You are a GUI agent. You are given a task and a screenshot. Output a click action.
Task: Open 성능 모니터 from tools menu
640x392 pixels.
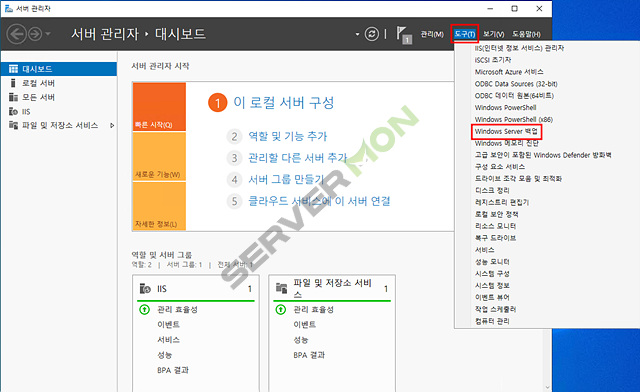pos(492,262)
